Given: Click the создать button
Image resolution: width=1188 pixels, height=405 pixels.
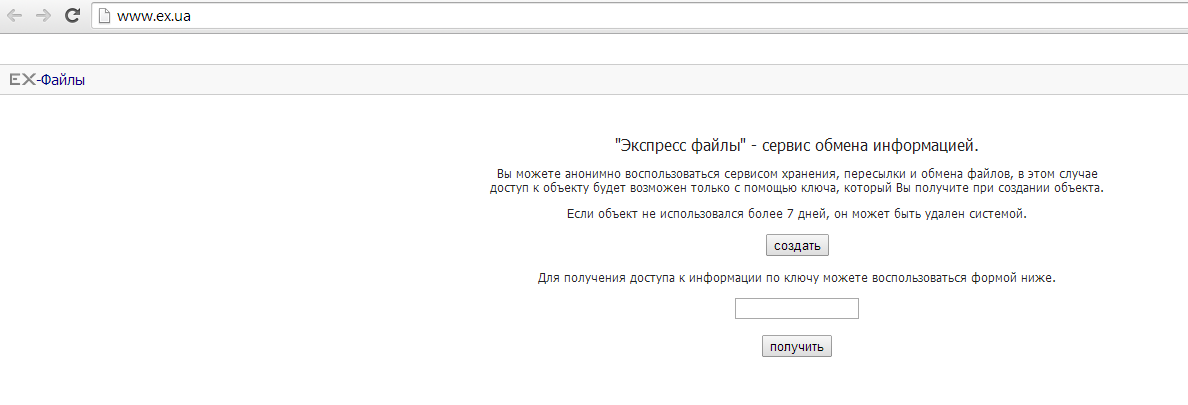Looking at the screenshot, I should 797,246.
